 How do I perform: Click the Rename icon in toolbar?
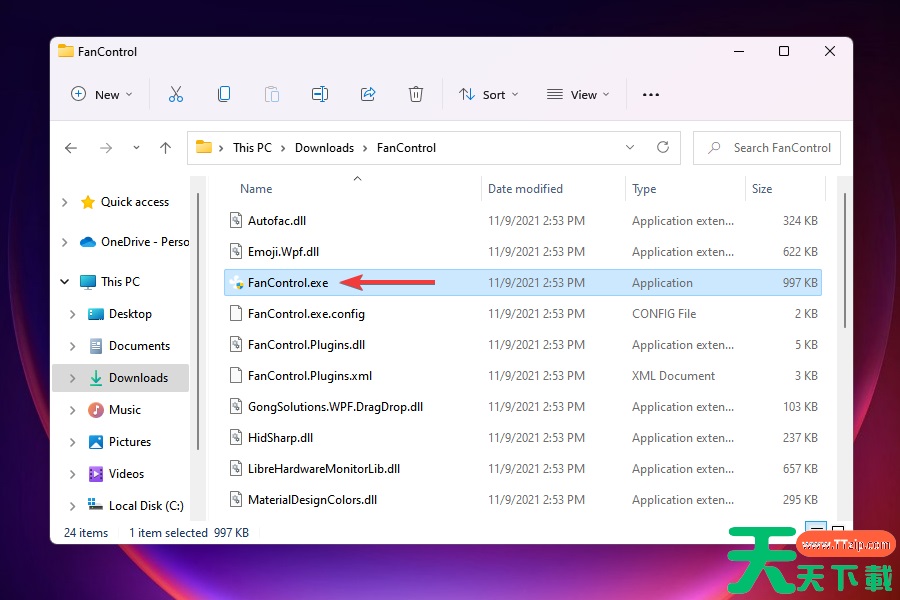coord(320,94)
